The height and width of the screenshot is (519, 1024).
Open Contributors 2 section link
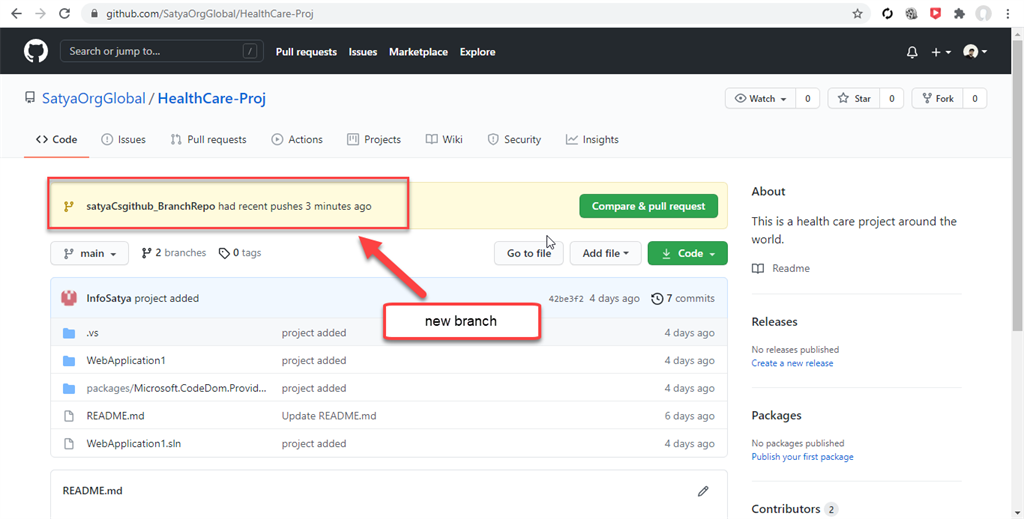(x=795, y=509)
